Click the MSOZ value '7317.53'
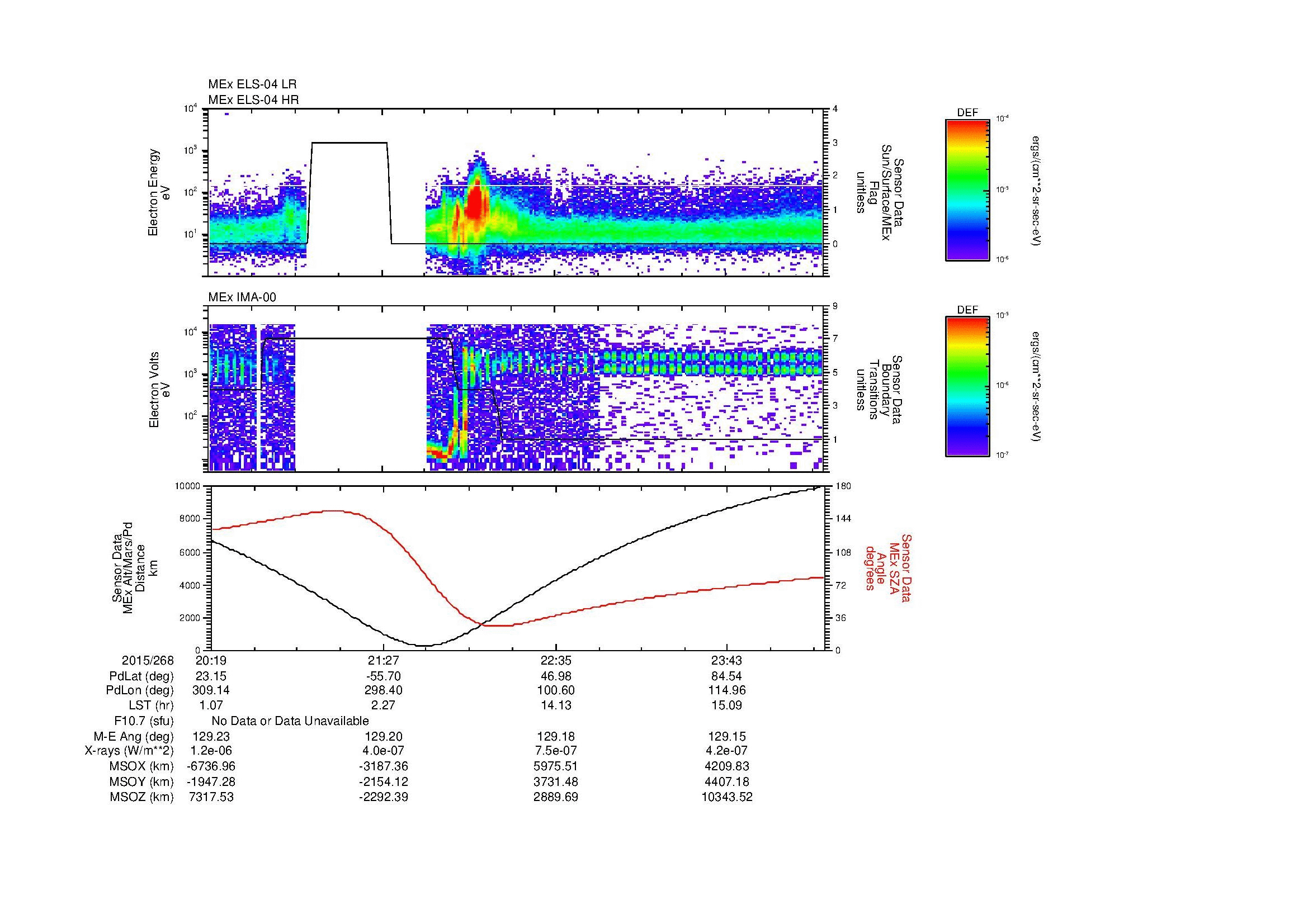Viewport: 1308px width, 924px height. point(211,797)
